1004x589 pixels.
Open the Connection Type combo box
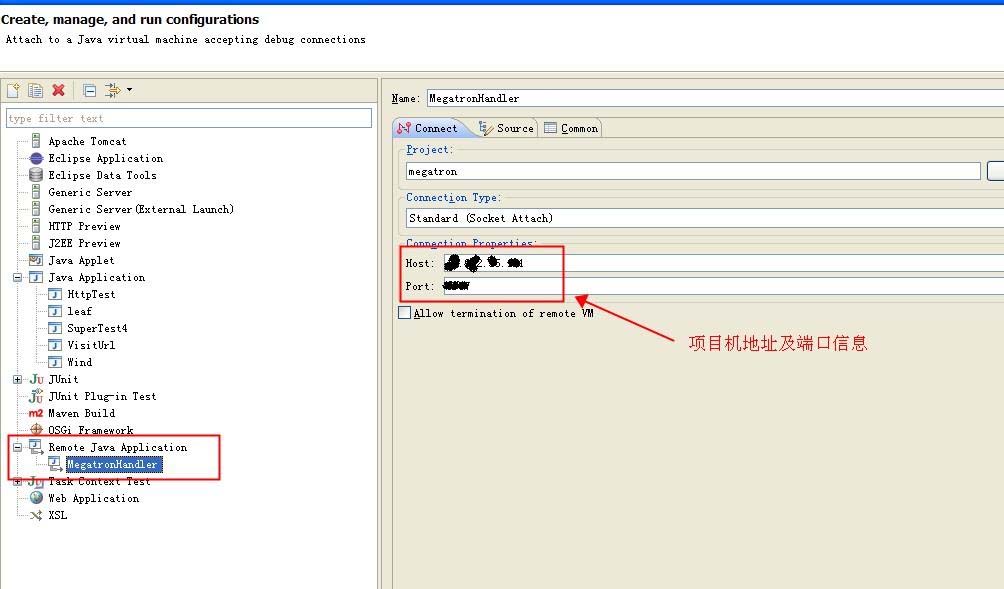pos(700,218)
